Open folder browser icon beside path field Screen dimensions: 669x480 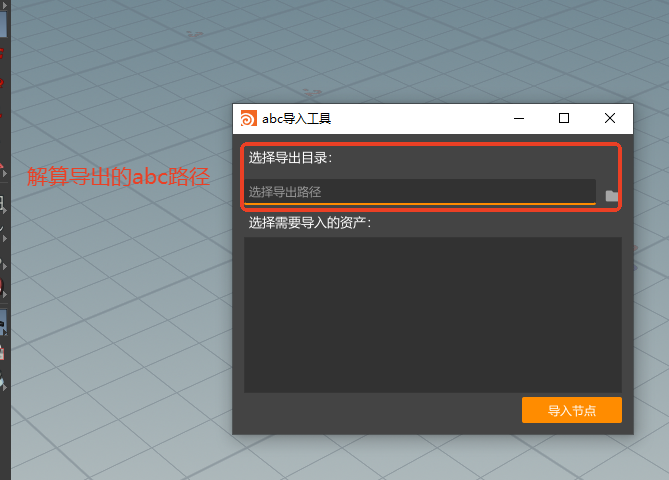coord(612,196)
